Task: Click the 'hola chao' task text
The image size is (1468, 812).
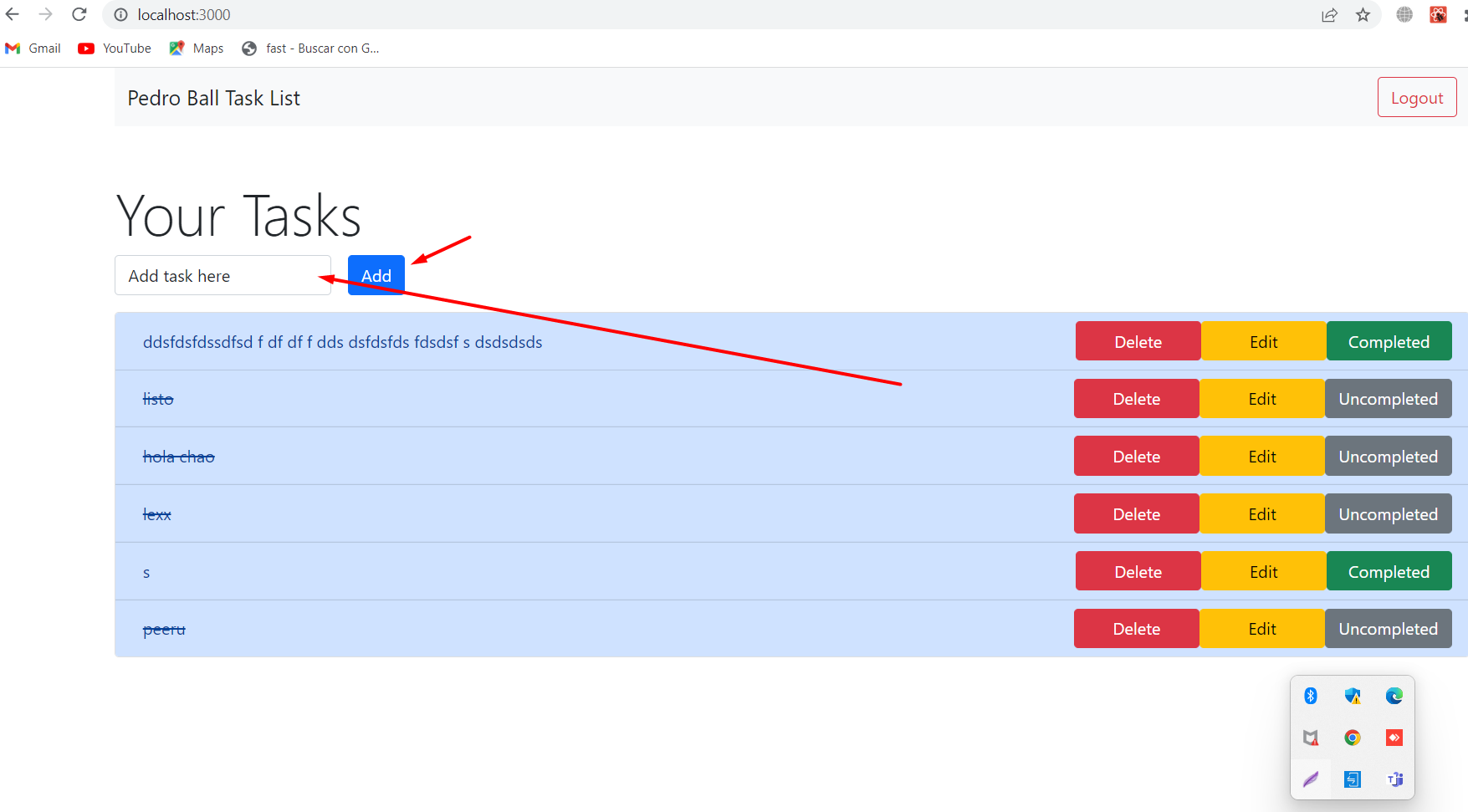Action: [x=179, y=457]
